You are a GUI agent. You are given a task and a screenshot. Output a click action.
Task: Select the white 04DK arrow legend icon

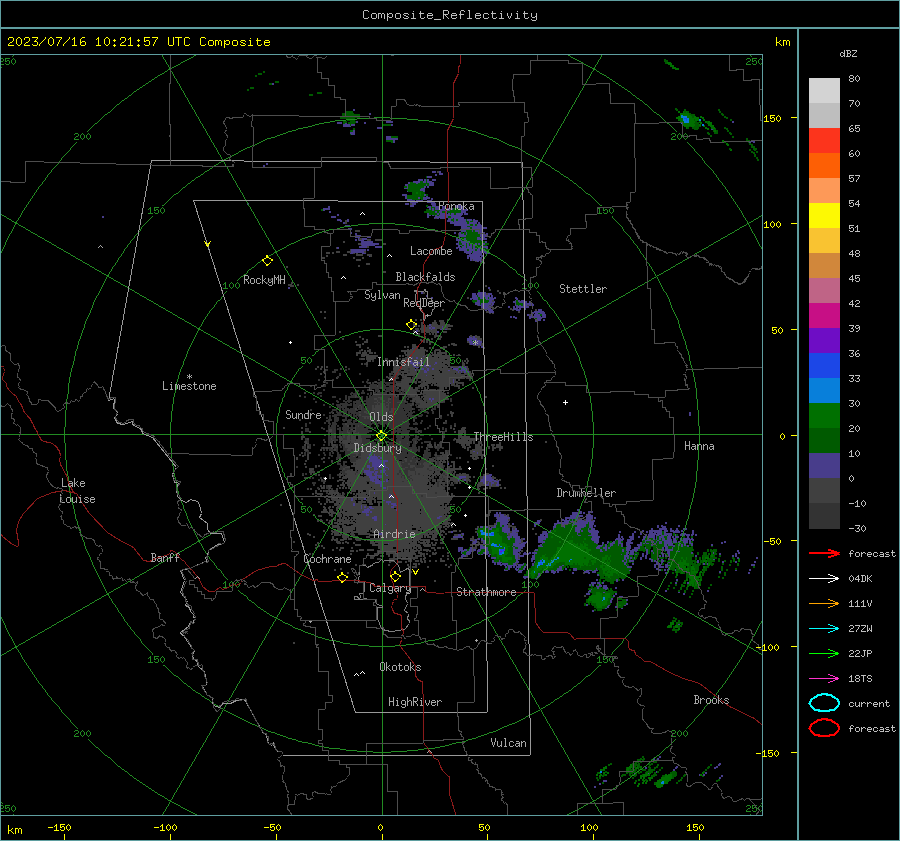coord(824,579)
